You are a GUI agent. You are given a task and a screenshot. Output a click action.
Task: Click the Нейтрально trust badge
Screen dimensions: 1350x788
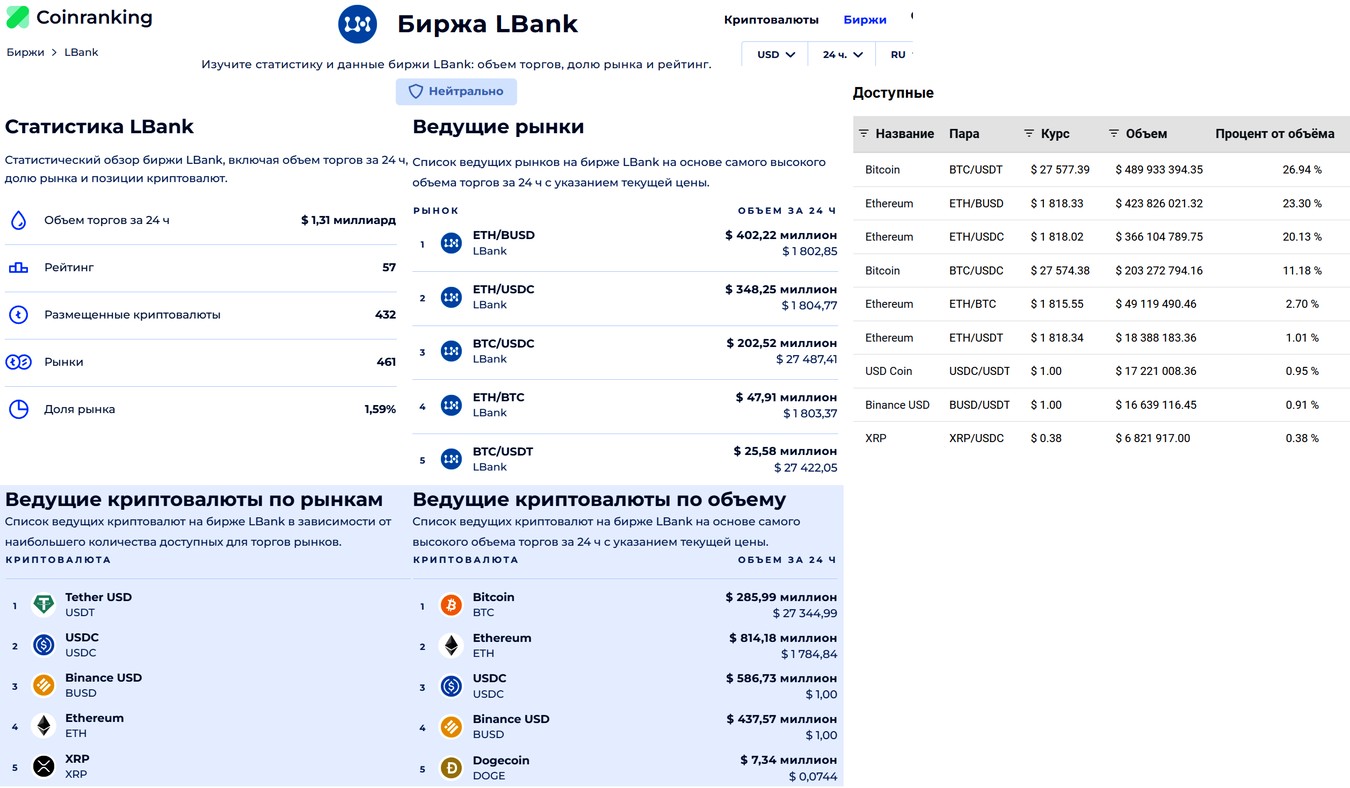(x=456, y=91)
